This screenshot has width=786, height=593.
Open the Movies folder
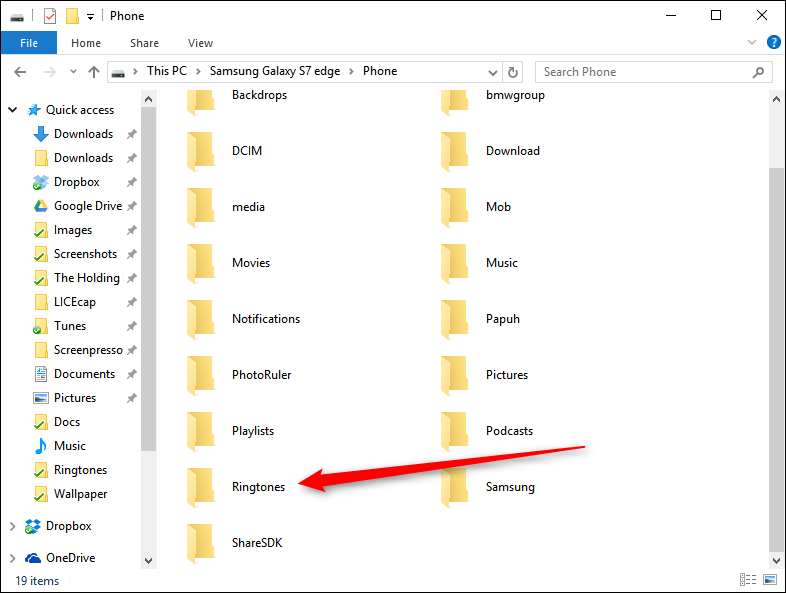pyautogui.click(x=229, y=263)
